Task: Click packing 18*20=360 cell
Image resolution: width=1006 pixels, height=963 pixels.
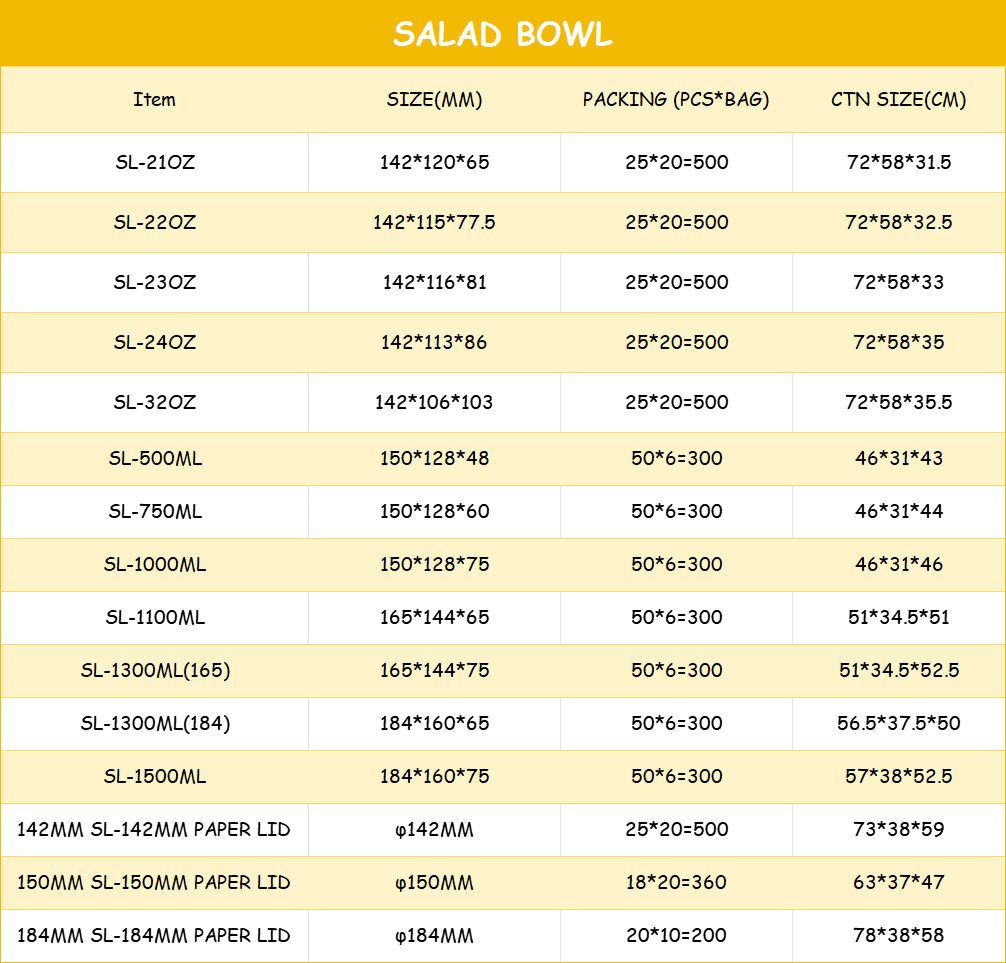Action: (x=676, y=883)
